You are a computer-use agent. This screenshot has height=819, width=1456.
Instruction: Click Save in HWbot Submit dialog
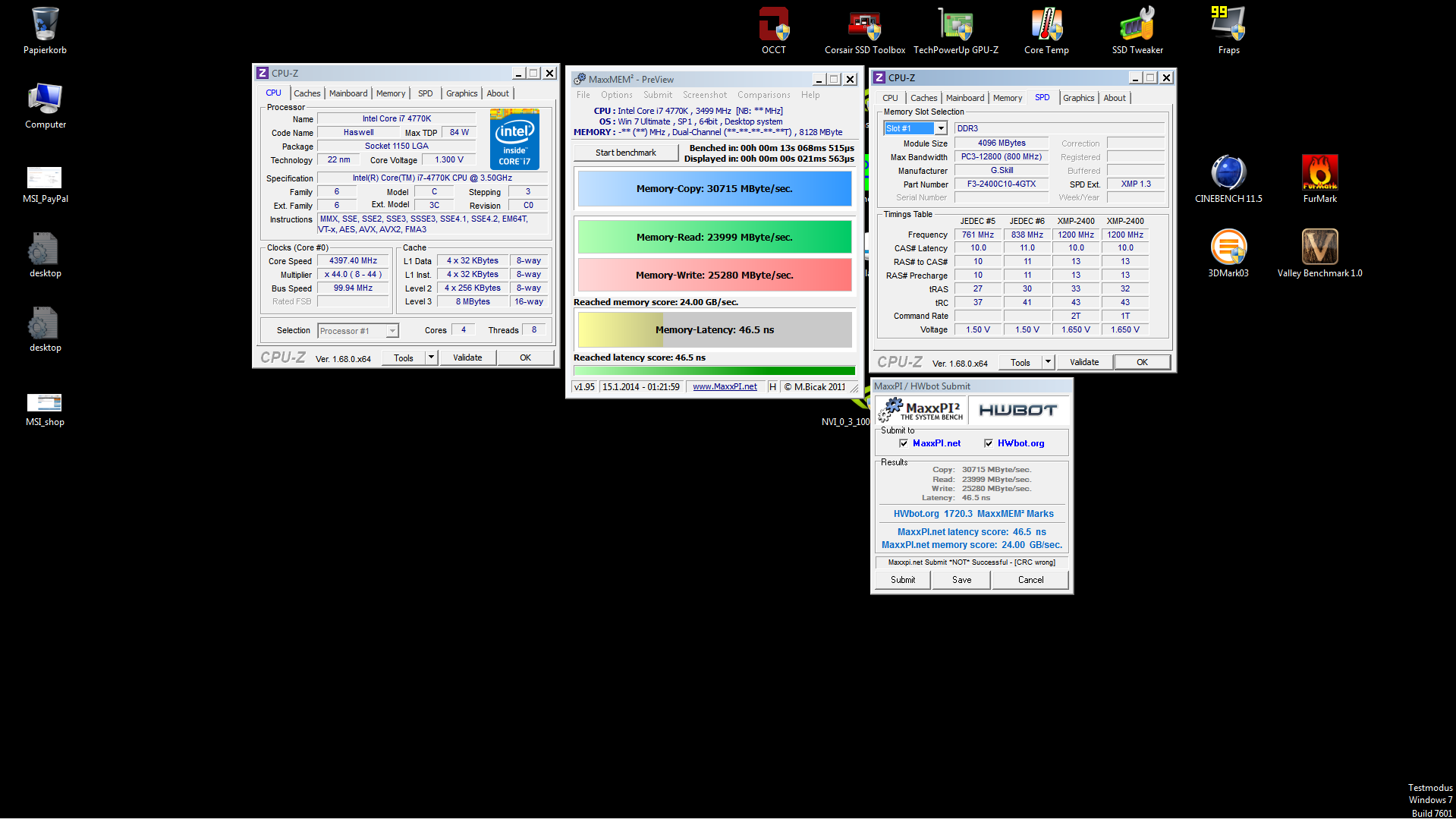point(962,580)
